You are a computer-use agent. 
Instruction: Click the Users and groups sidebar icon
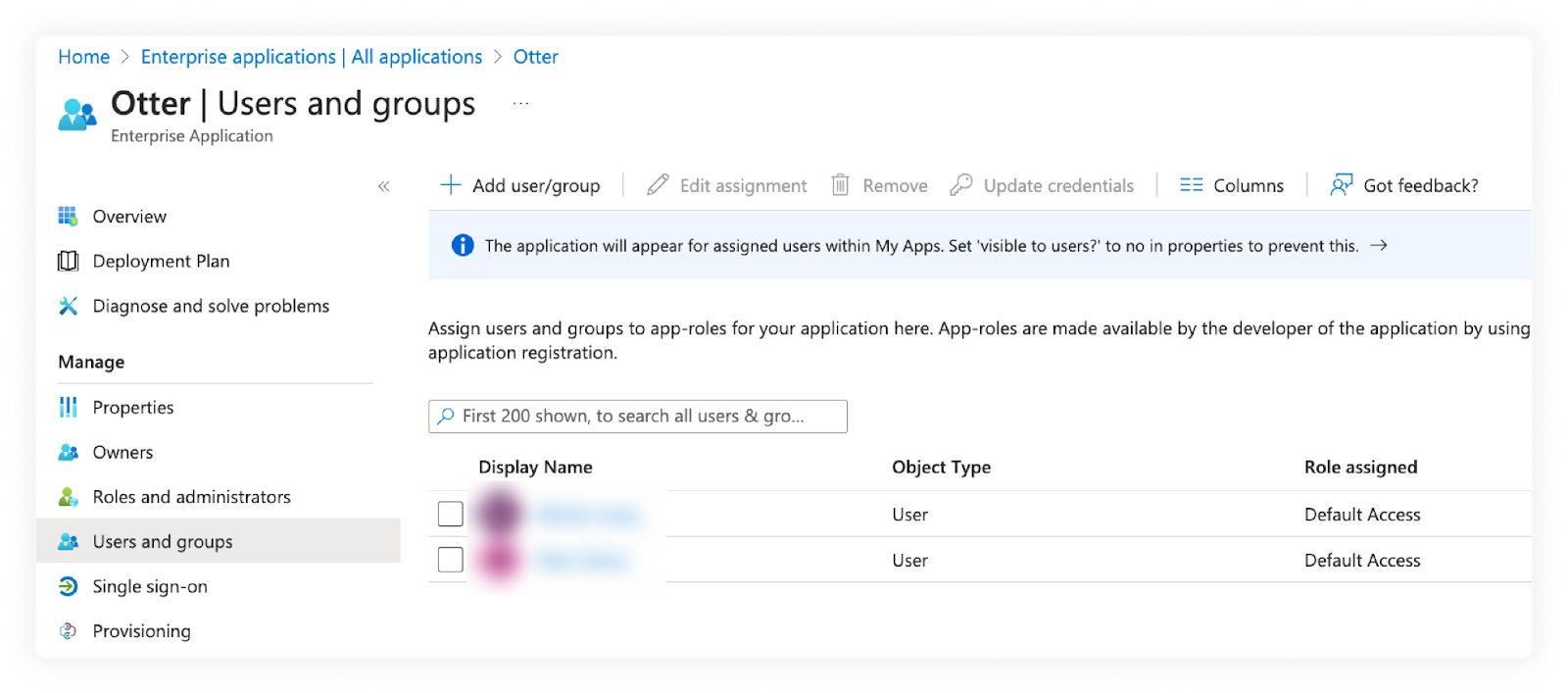click(x=68, y=541)
